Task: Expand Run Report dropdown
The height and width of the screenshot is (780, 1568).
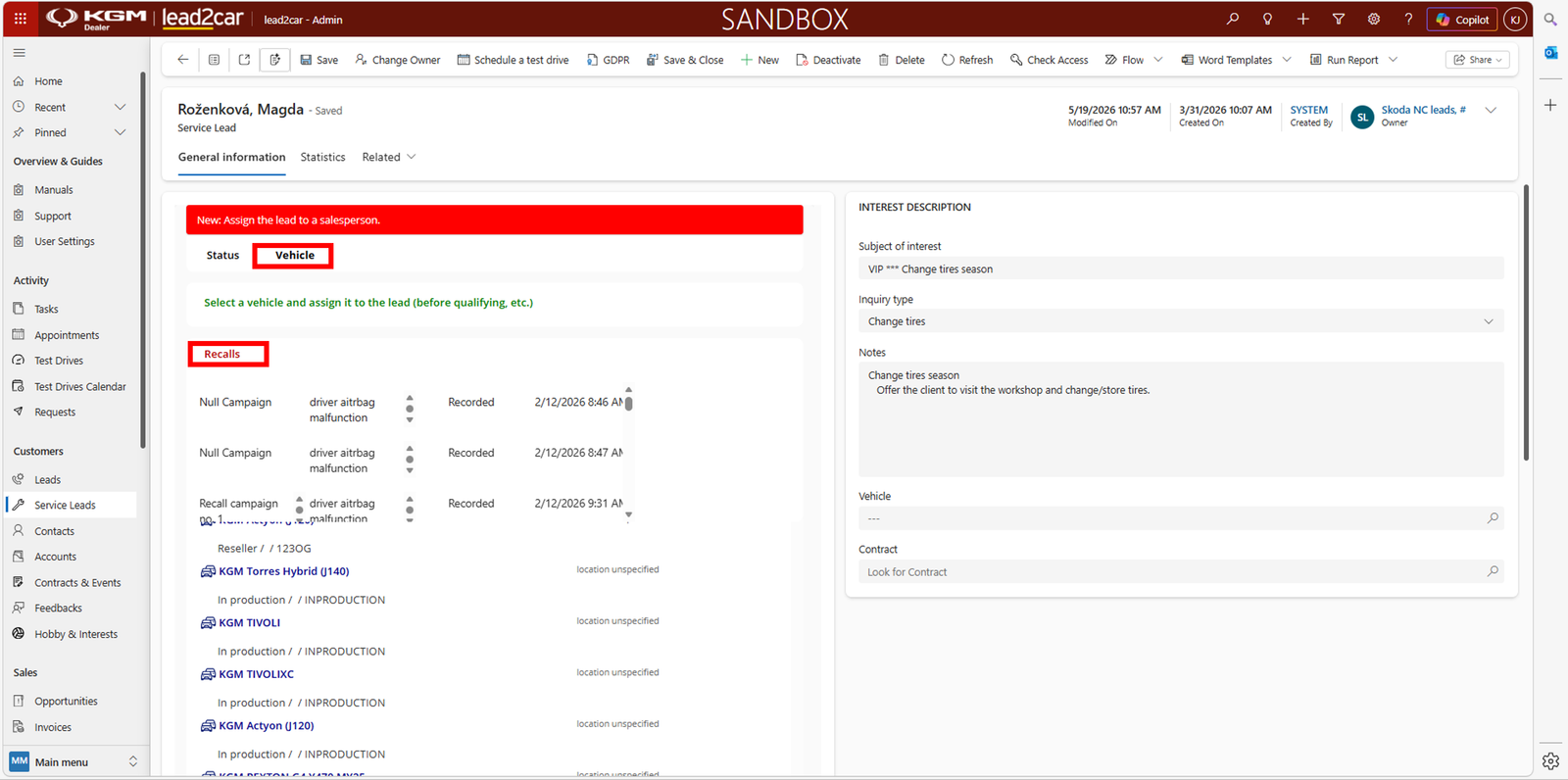Action: 1393,60
